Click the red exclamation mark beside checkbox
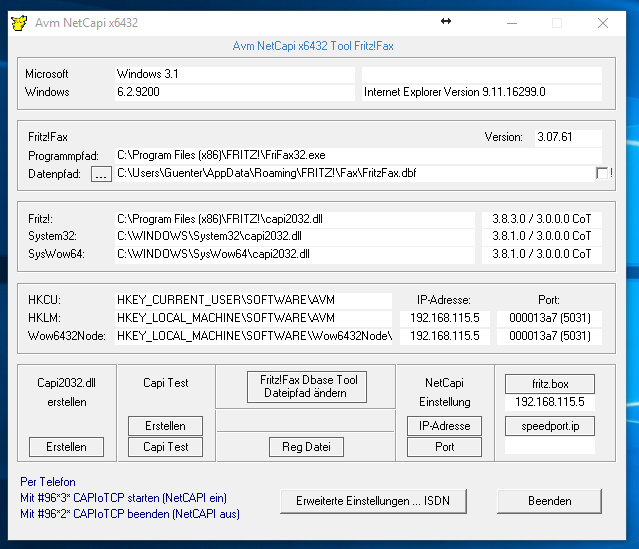Image resolution: width=639 pixels, height=549 pixels. click(611, 173)
